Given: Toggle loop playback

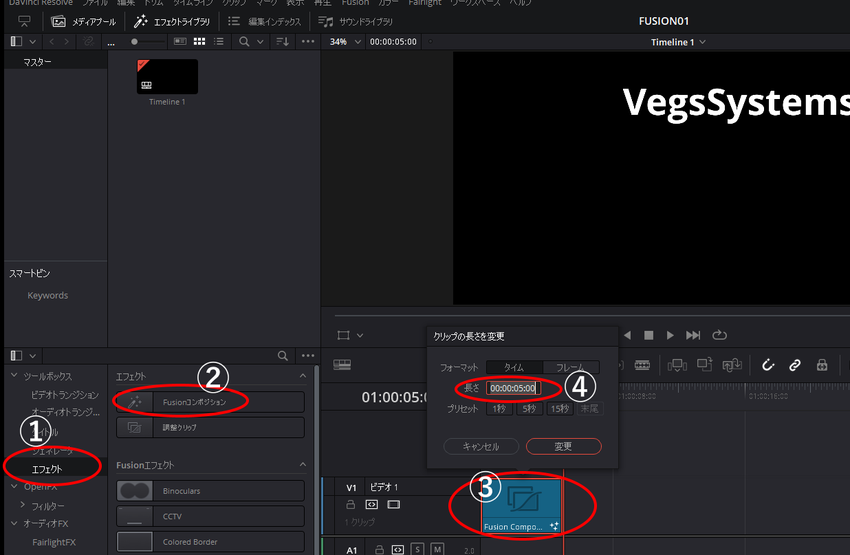Looking at the screenshot, I should (x=719, y=335).
